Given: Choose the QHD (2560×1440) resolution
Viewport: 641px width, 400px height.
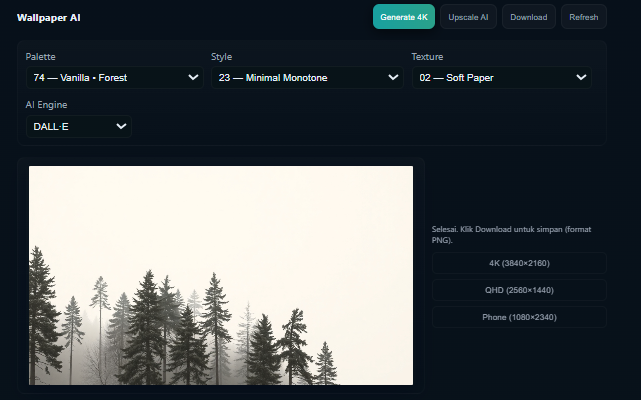Looking at the screenshot, I should click(519, 290).
